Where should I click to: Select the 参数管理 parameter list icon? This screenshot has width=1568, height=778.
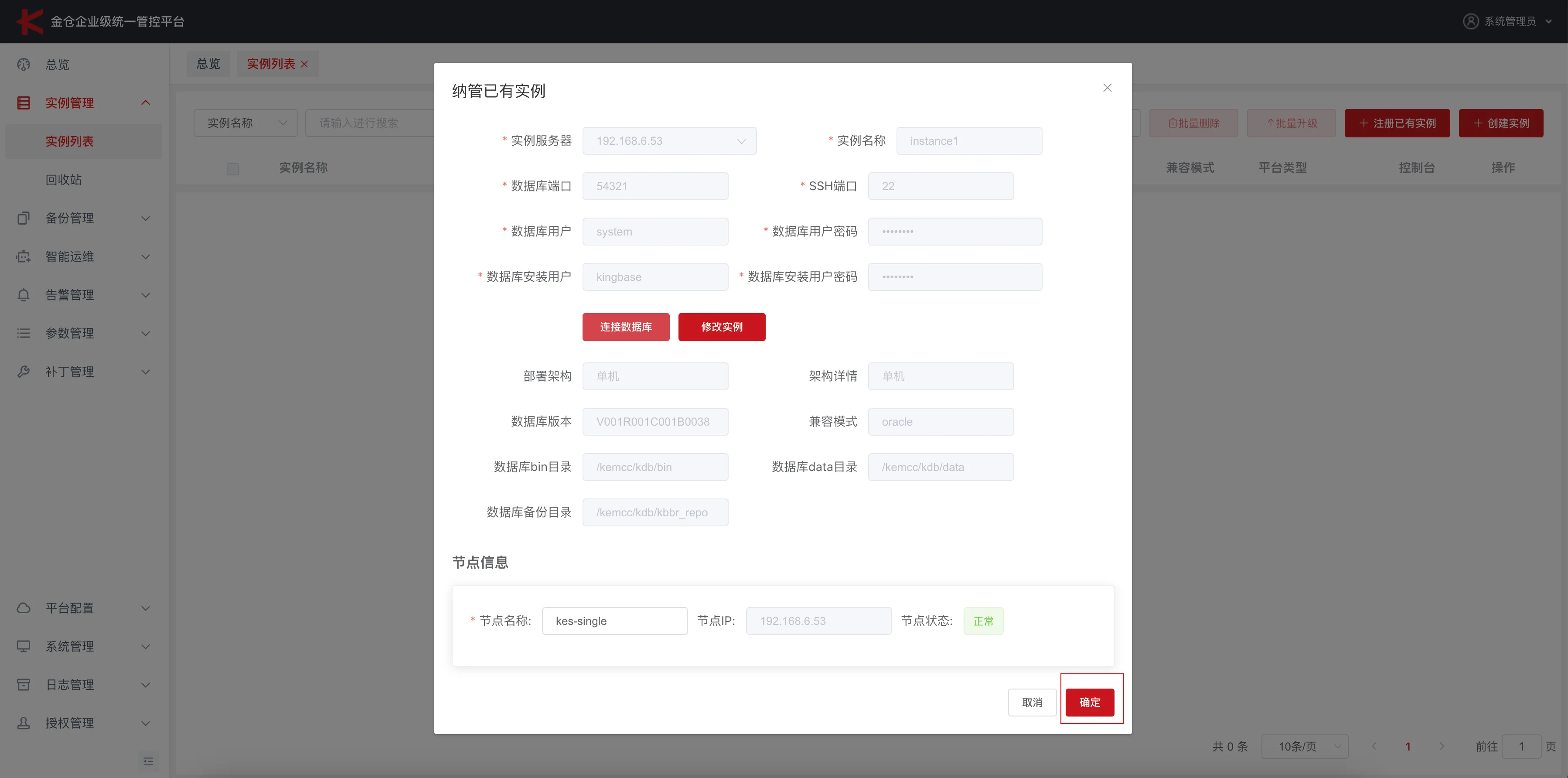tap(23, 333)
